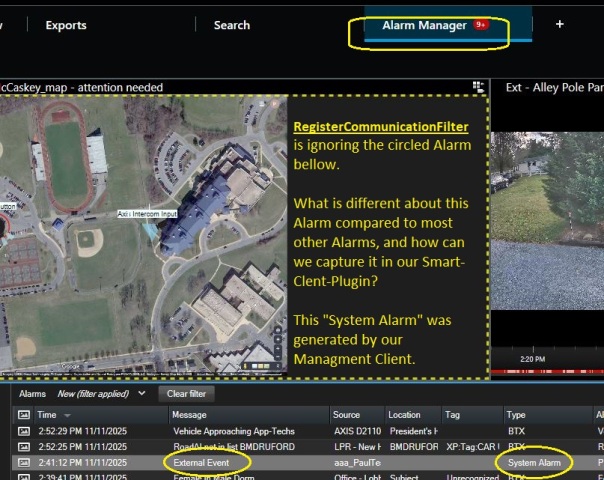
Task: Click the alarm list header camera icon
Action: [23, 414]
